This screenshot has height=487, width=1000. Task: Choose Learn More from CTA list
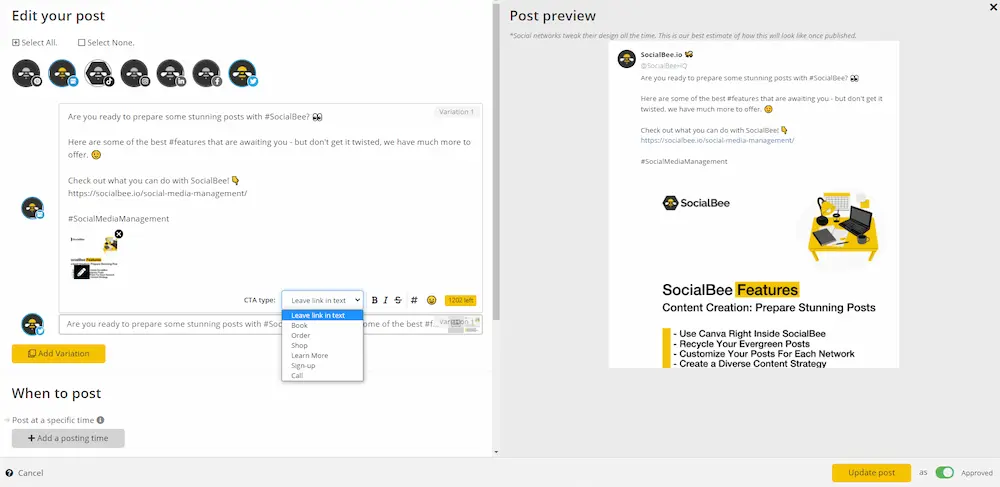[x=323, y=356]
